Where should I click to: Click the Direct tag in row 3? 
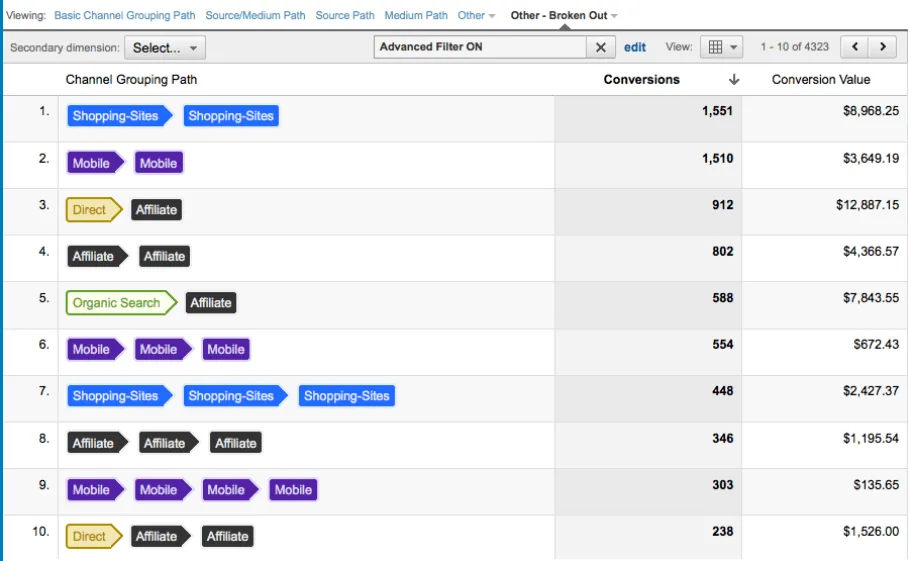click(93, 209)
